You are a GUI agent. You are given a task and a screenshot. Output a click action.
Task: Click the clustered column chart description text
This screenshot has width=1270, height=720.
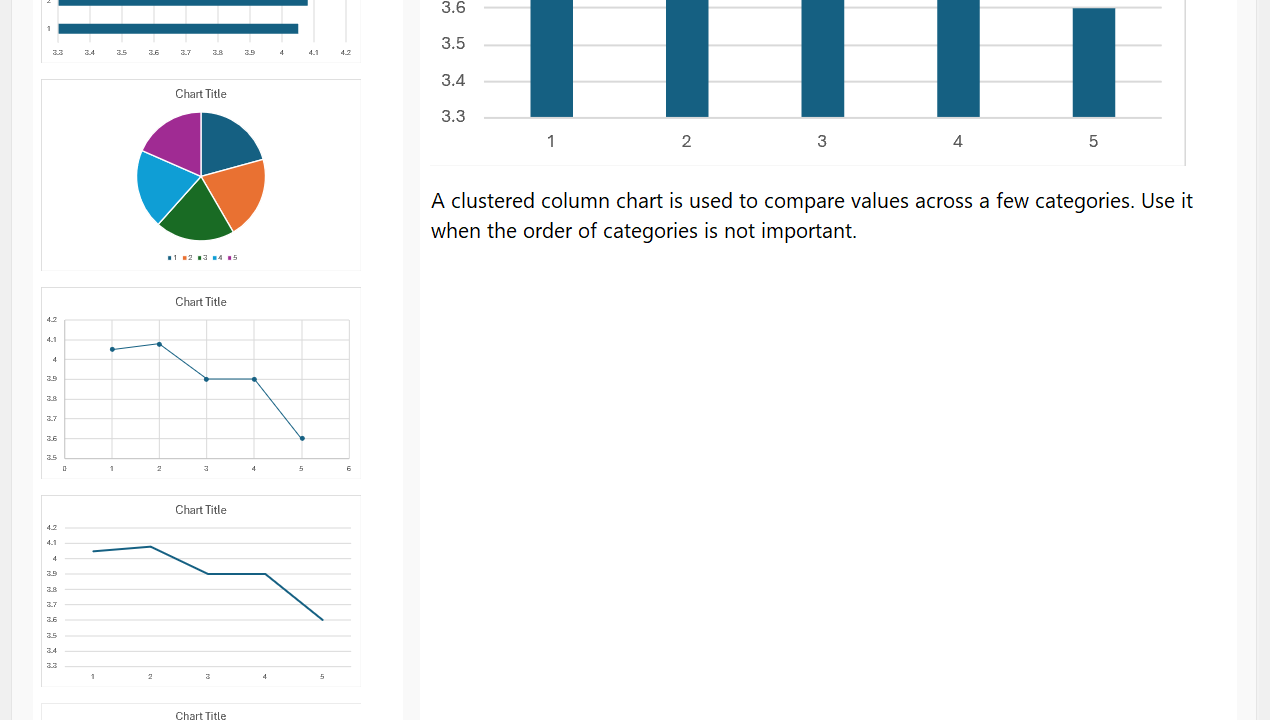pyautogui.click(x=811, y=215)
